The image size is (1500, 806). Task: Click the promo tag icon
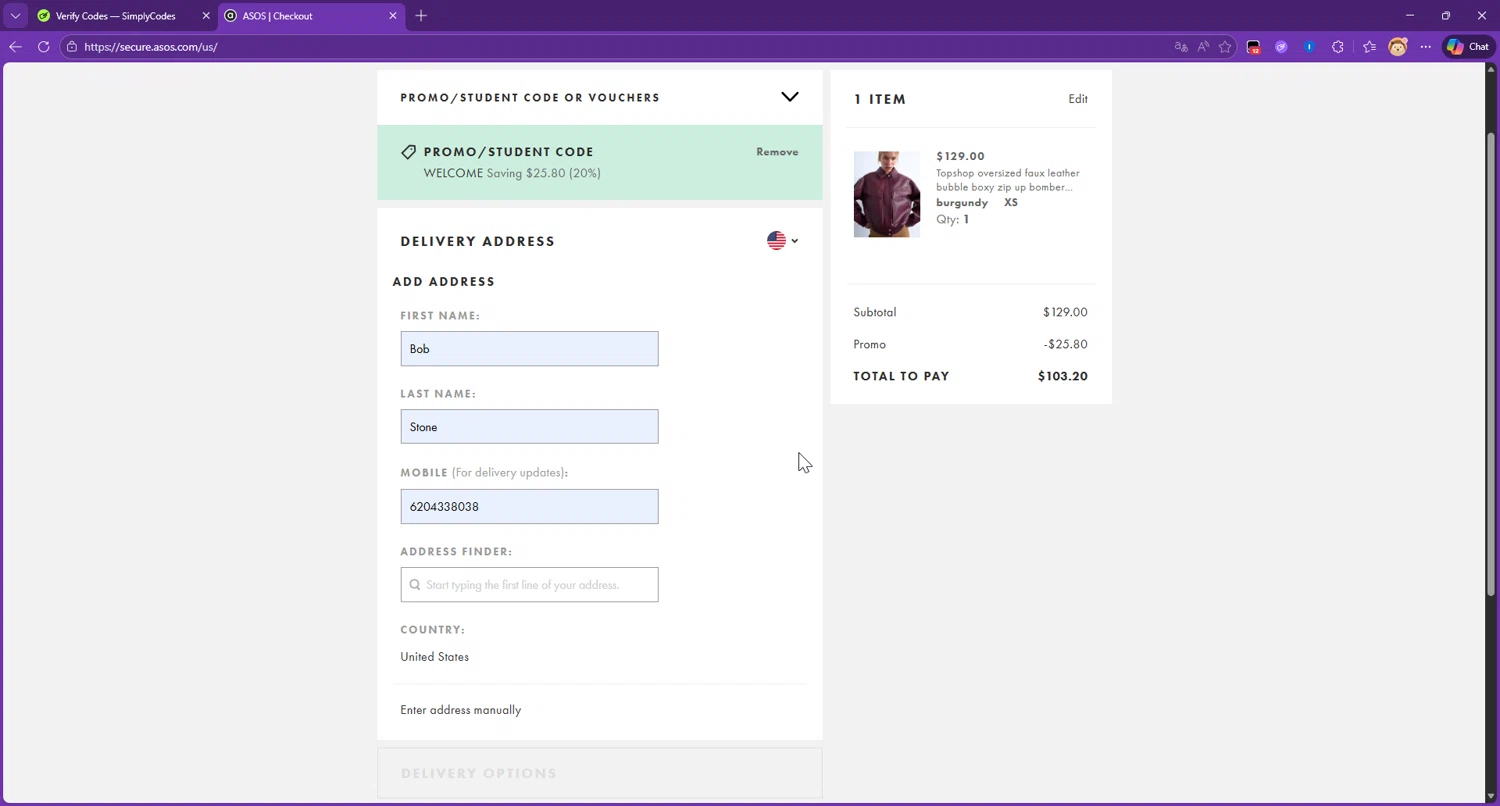(x=408, y=152)
